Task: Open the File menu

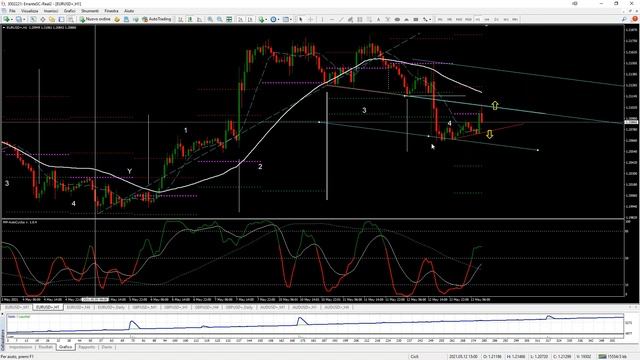Action: coord(12,11)
